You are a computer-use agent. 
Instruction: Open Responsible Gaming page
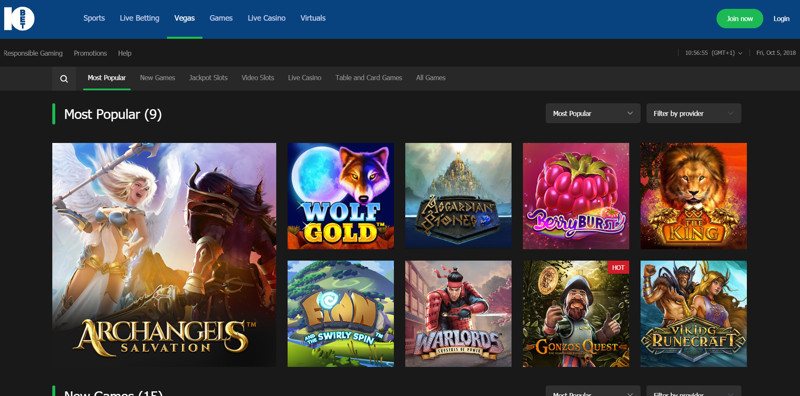33,53
